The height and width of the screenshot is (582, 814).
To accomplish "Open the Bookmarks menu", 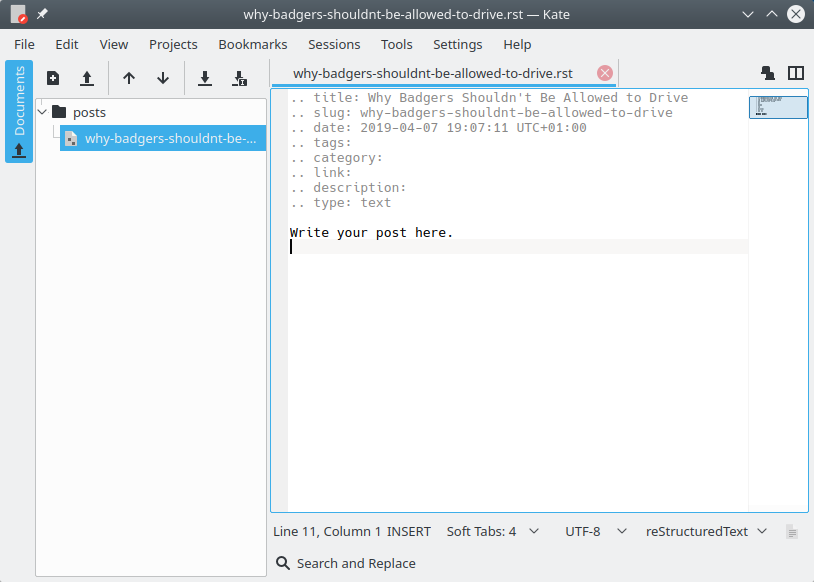I will 252,44.
